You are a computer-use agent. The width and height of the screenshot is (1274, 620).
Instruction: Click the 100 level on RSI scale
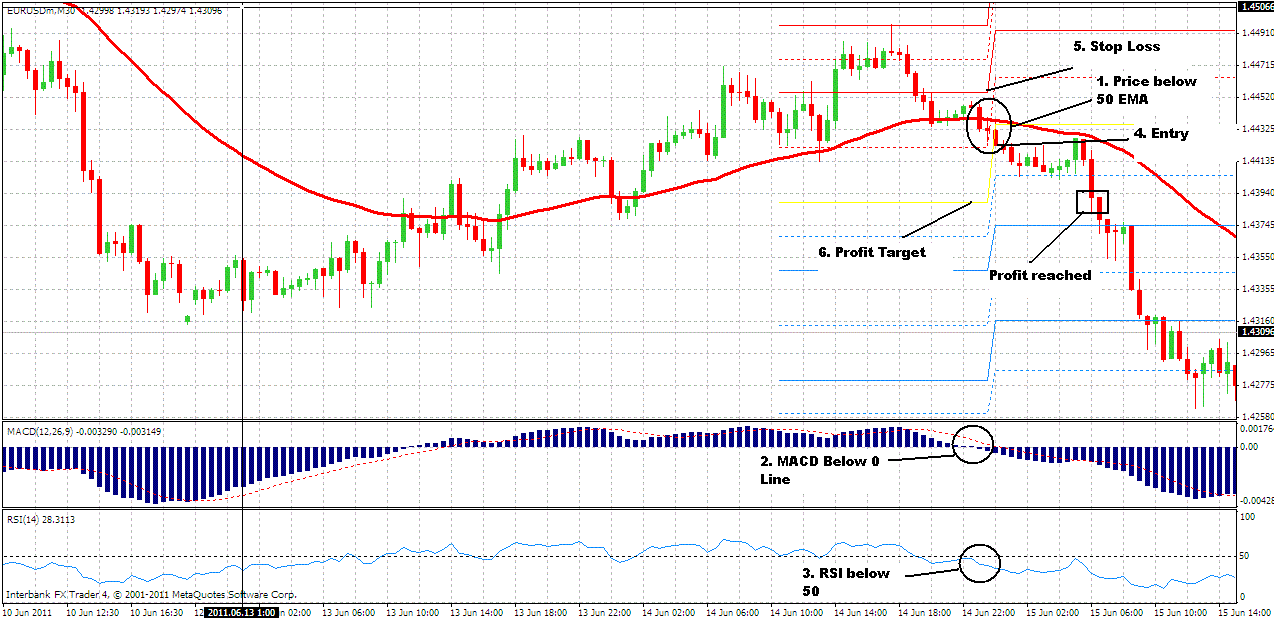pos(1247,517)
